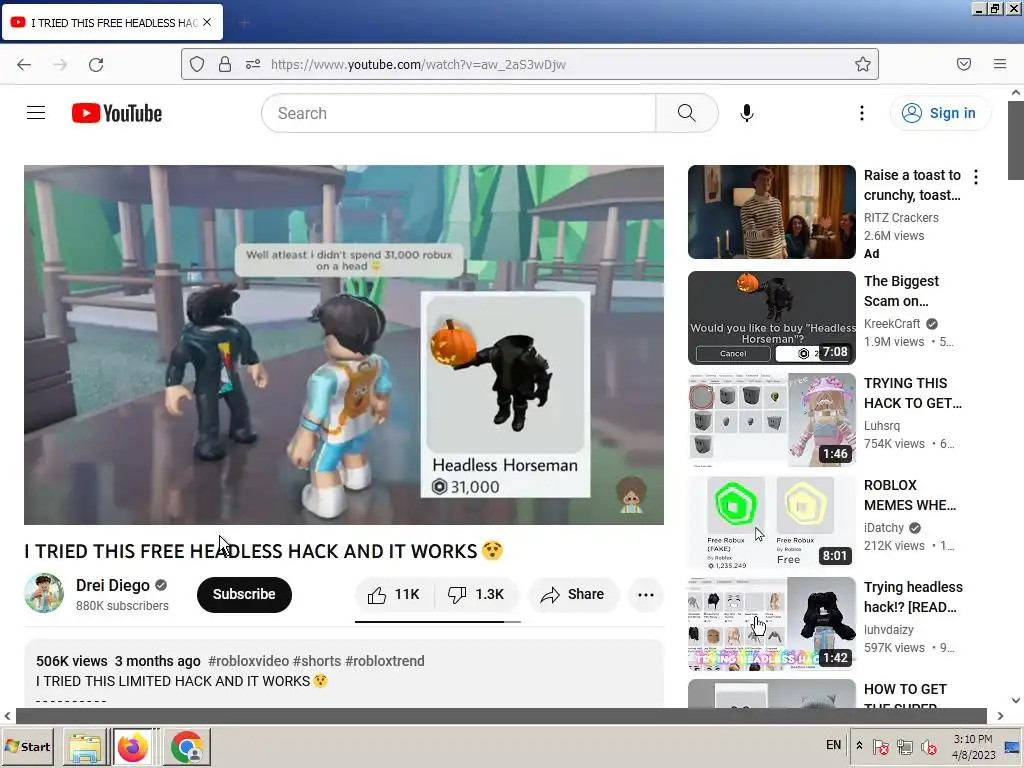The width and height of the screenshot is (1024, 768).
Task: Click iDatchy channel name
Action: click(884, 528)
